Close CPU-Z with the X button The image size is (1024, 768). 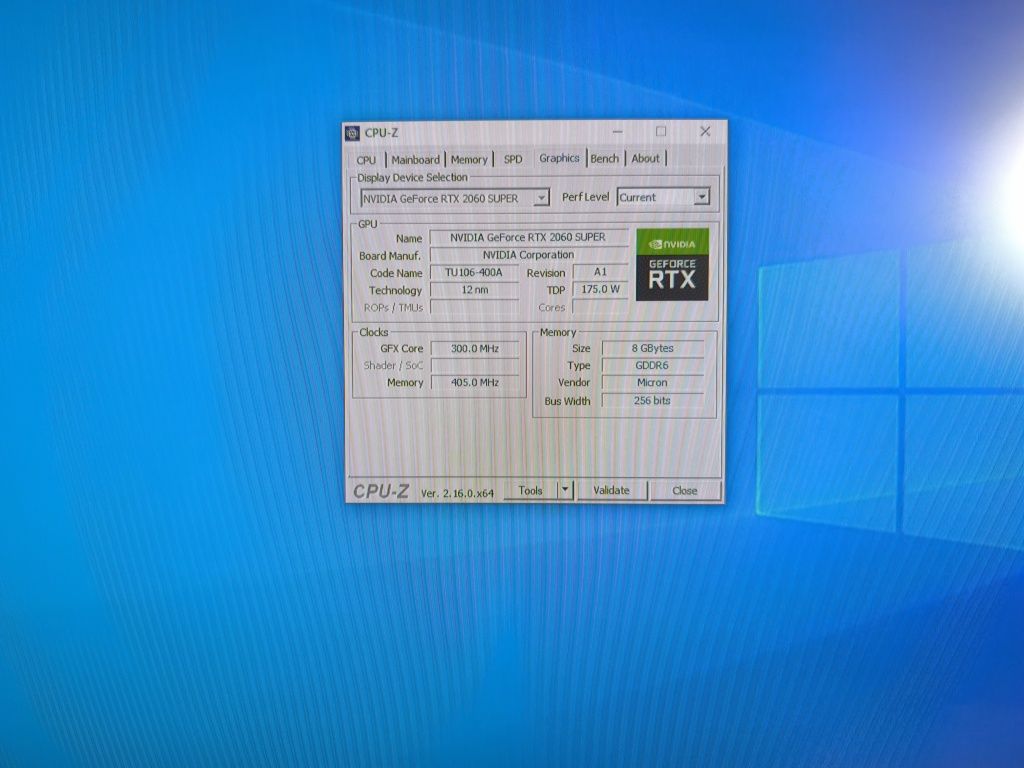[705, 132]
